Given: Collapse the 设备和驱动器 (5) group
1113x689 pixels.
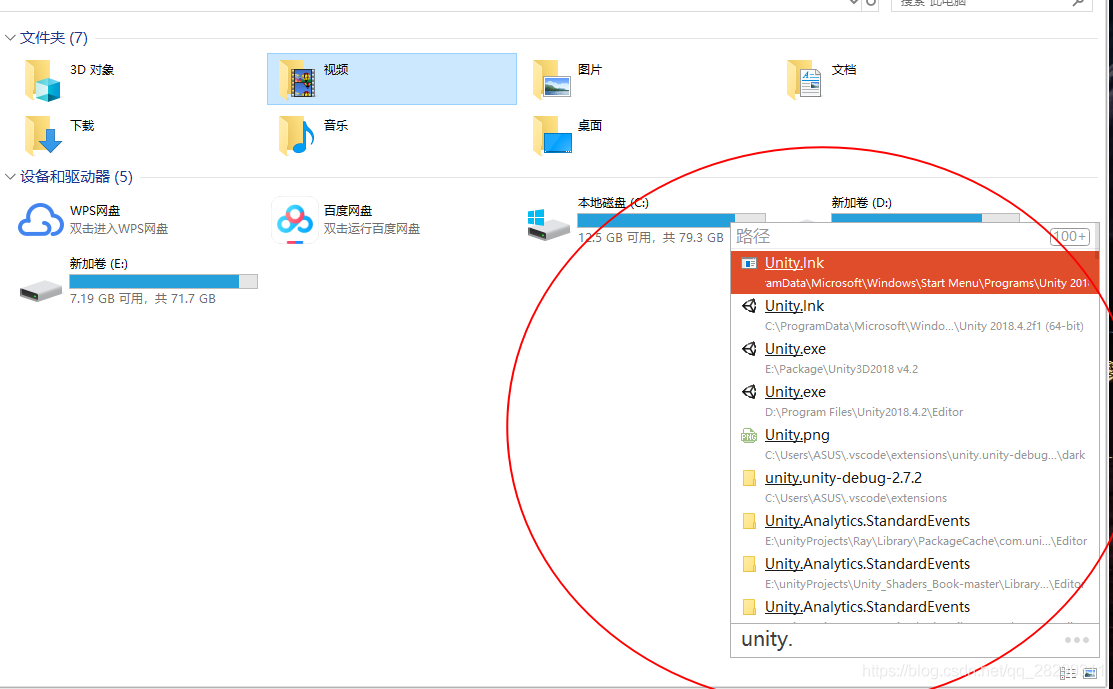Looking at the screenshot, I should coord(10,177).
